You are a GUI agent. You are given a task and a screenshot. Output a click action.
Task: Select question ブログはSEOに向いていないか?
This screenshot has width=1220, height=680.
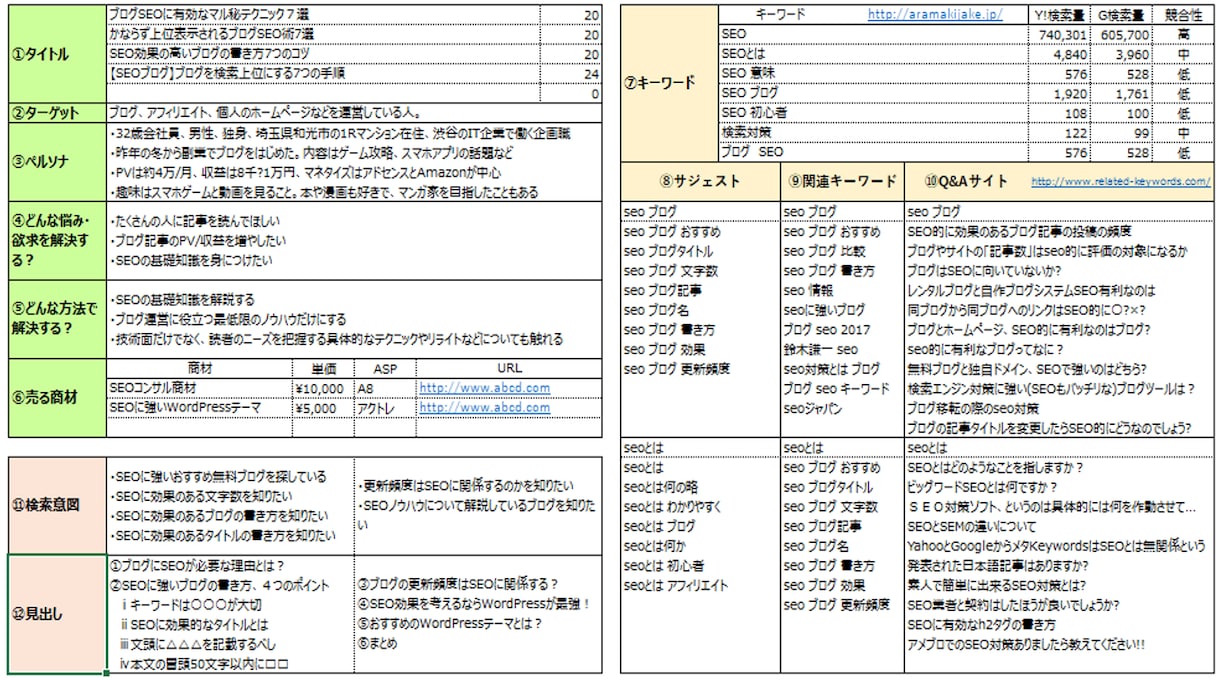tap(984, 271)
